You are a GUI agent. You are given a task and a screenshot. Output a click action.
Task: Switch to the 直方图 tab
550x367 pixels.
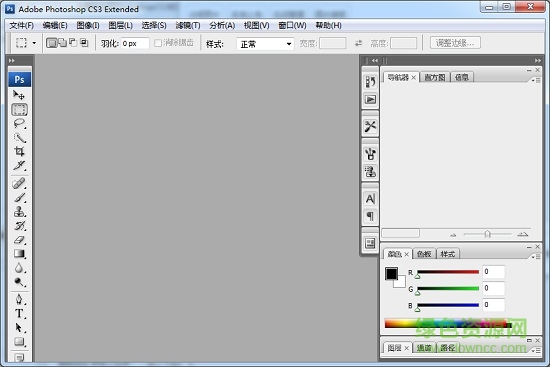click(x=435, y=78)
